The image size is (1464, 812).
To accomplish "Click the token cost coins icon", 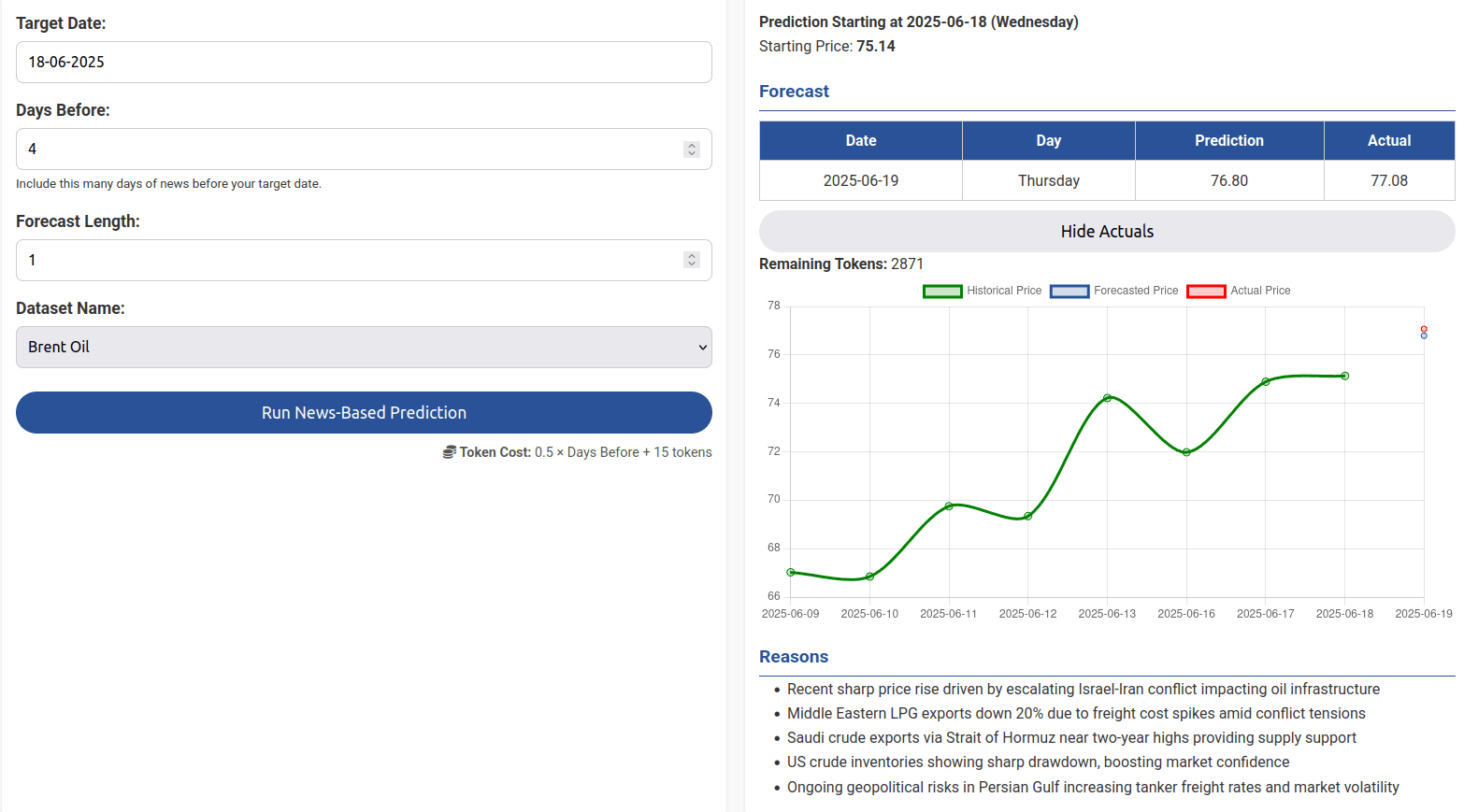I will tap(450, 452).
